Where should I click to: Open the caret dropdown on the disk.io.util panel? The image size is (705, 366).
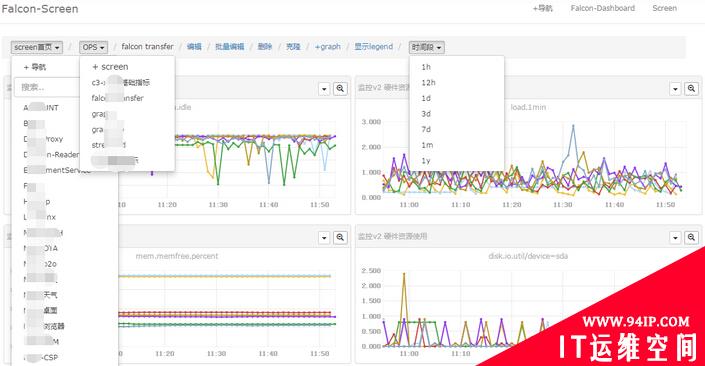click(x=675, y=237)
